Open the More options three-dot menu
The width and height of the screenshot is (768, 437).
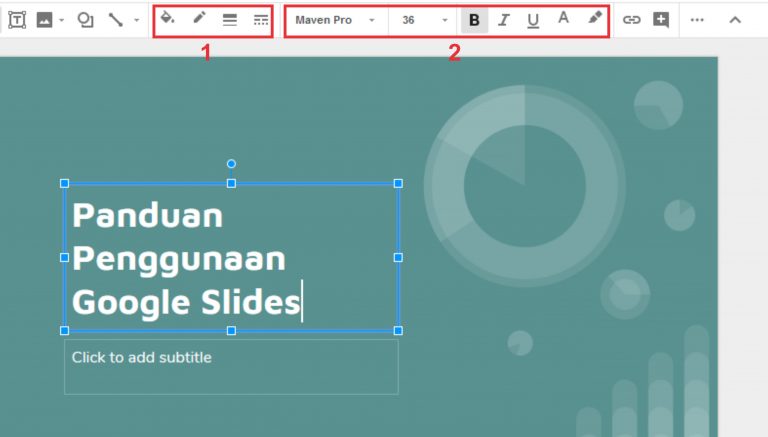[x=697, y=20]
